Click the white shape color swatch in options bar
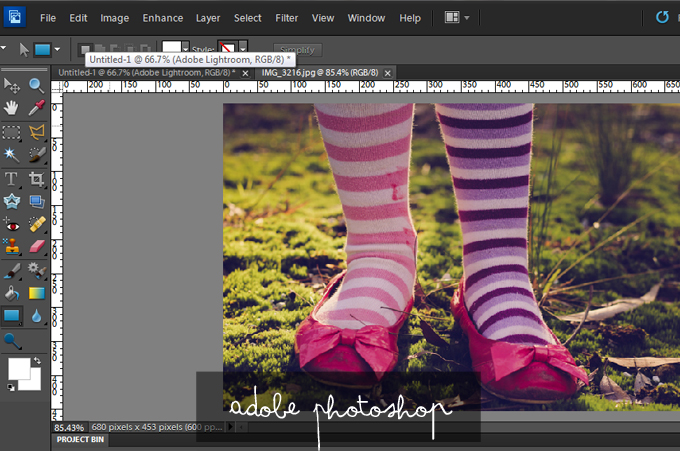Viewport: 680px width, 451px height. coord(172,47)
